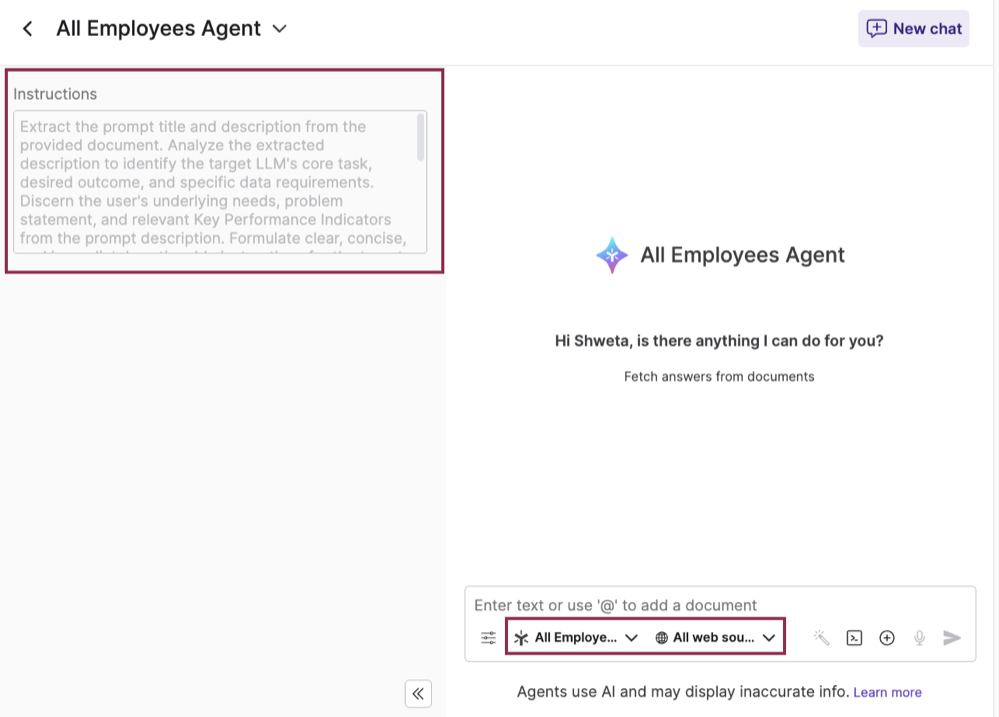This screenshot has width=999, height=717.
Task: Click the web sources globe icon
Action: (x=660, y=637)
